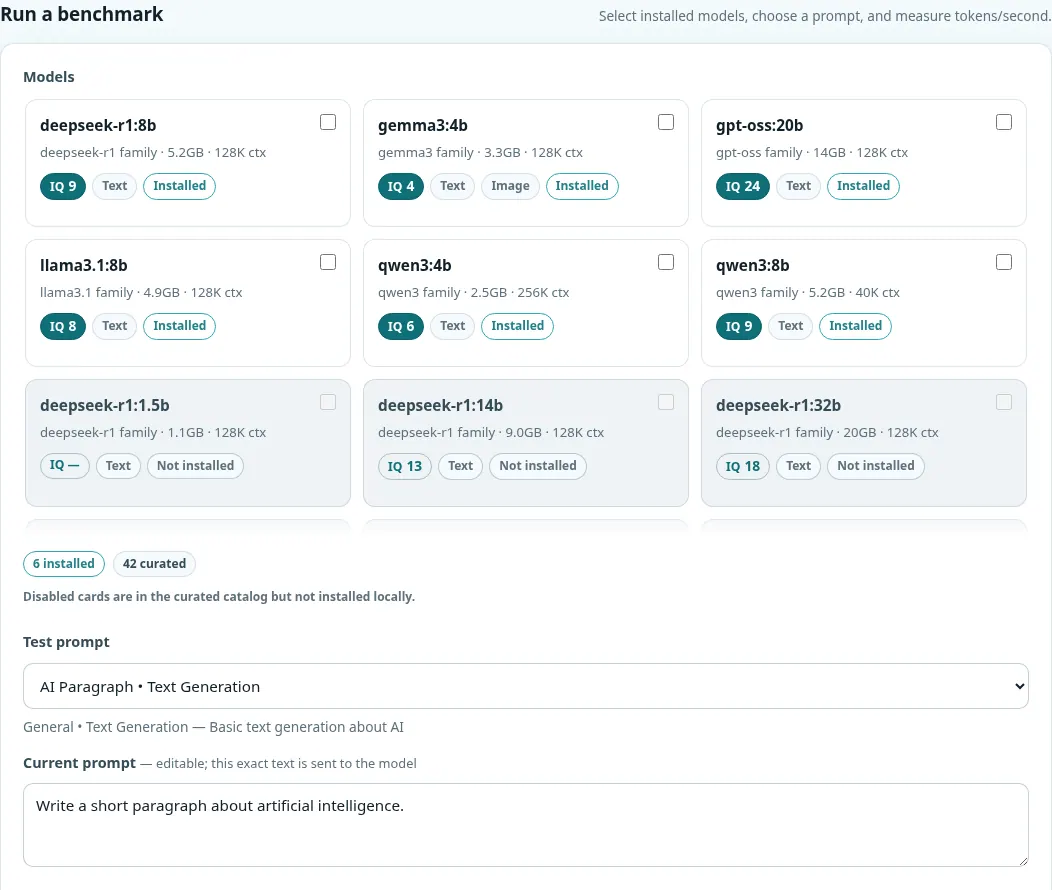Check the deepseek-r1:8b model checkbox

tap(327, 122)
